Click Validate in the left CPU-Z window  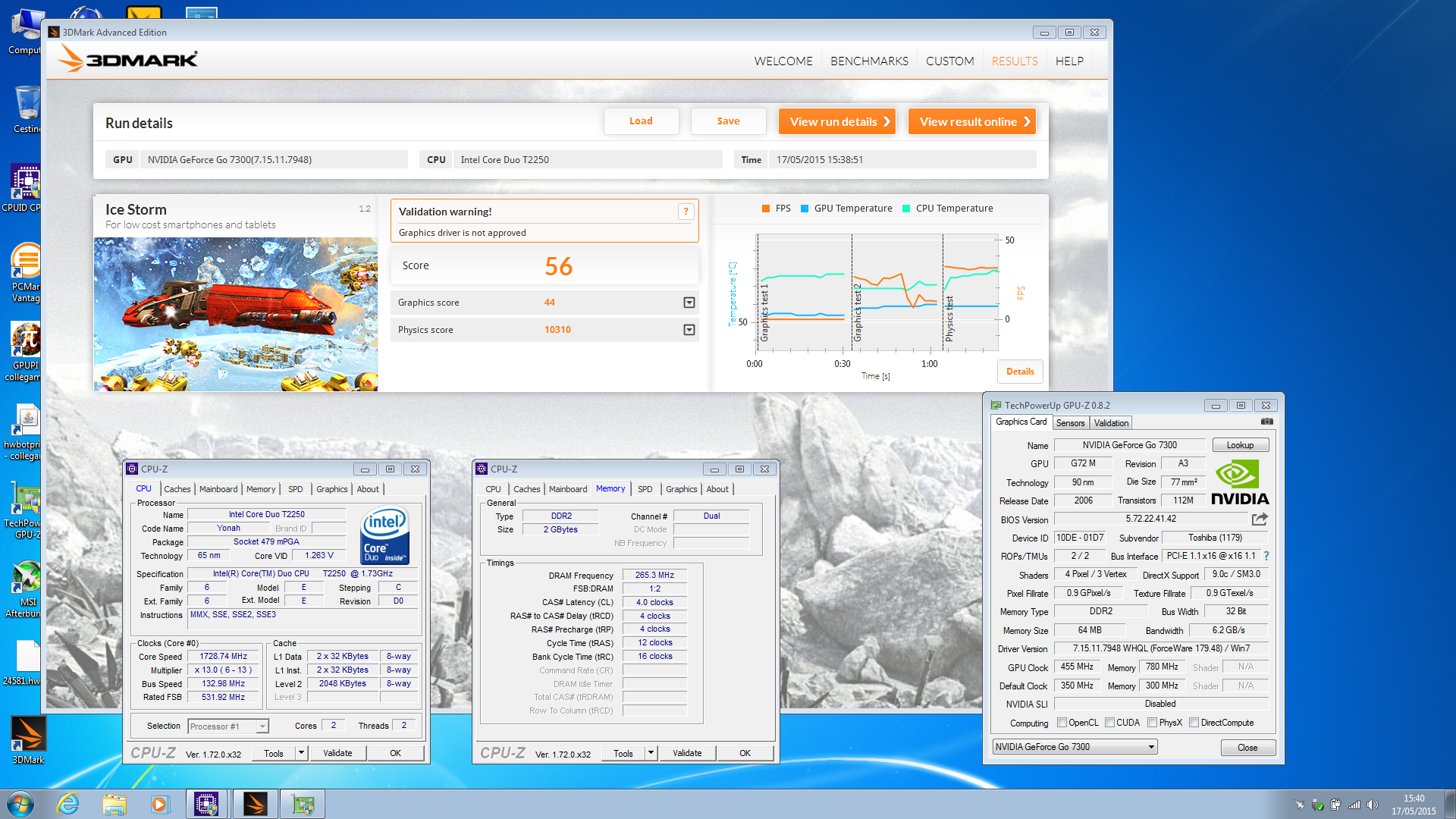(x=337, y=753)
